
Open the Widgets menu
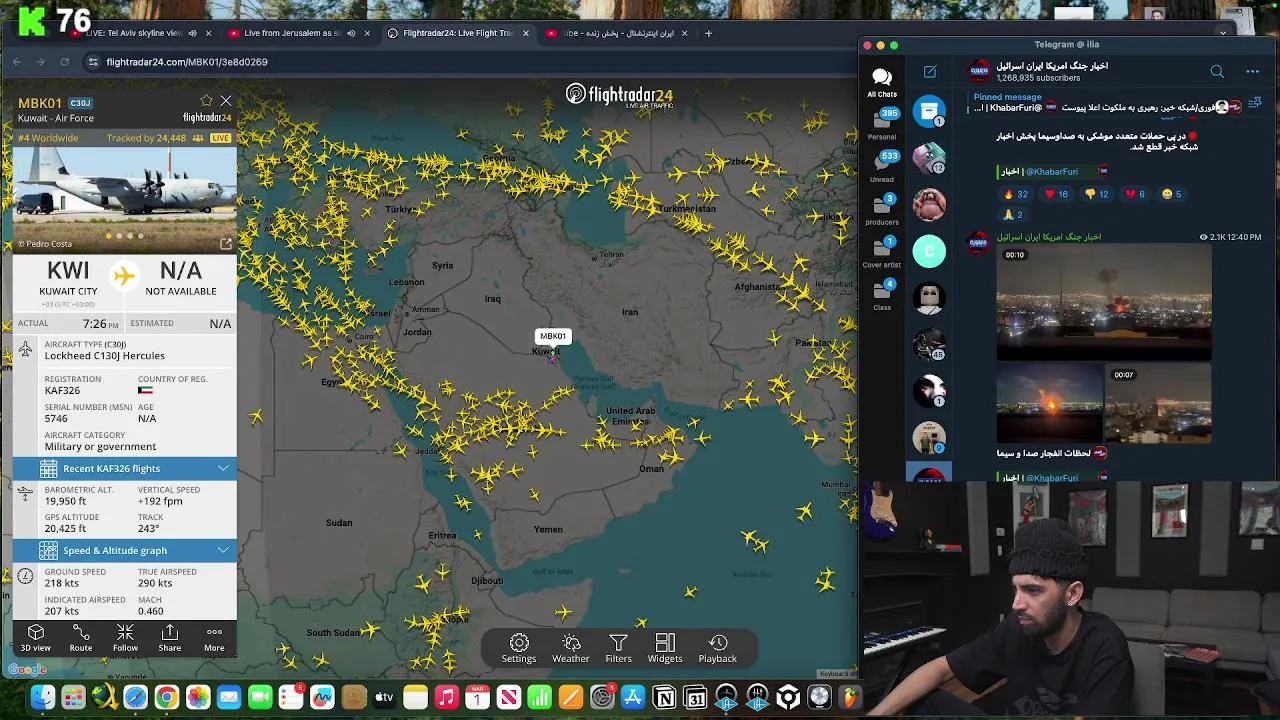[665, 649]
